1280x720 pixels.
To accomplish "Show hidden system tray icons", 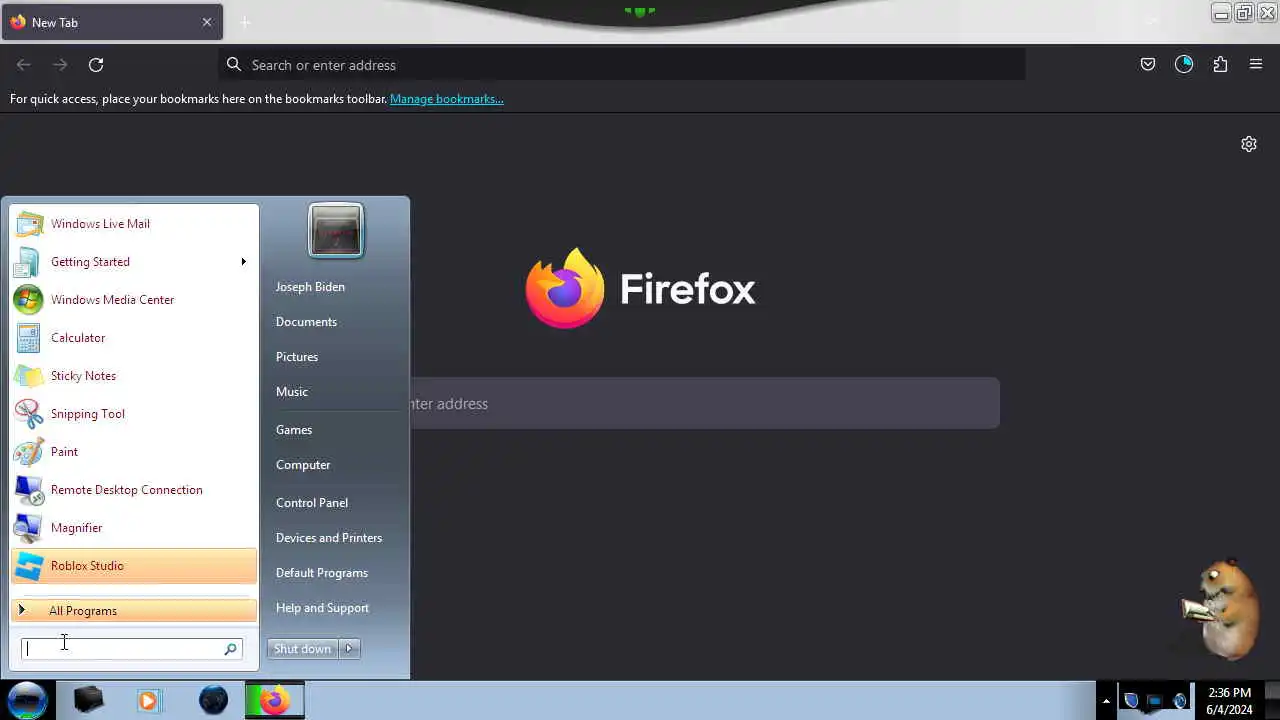I will tap(1106, 701).
